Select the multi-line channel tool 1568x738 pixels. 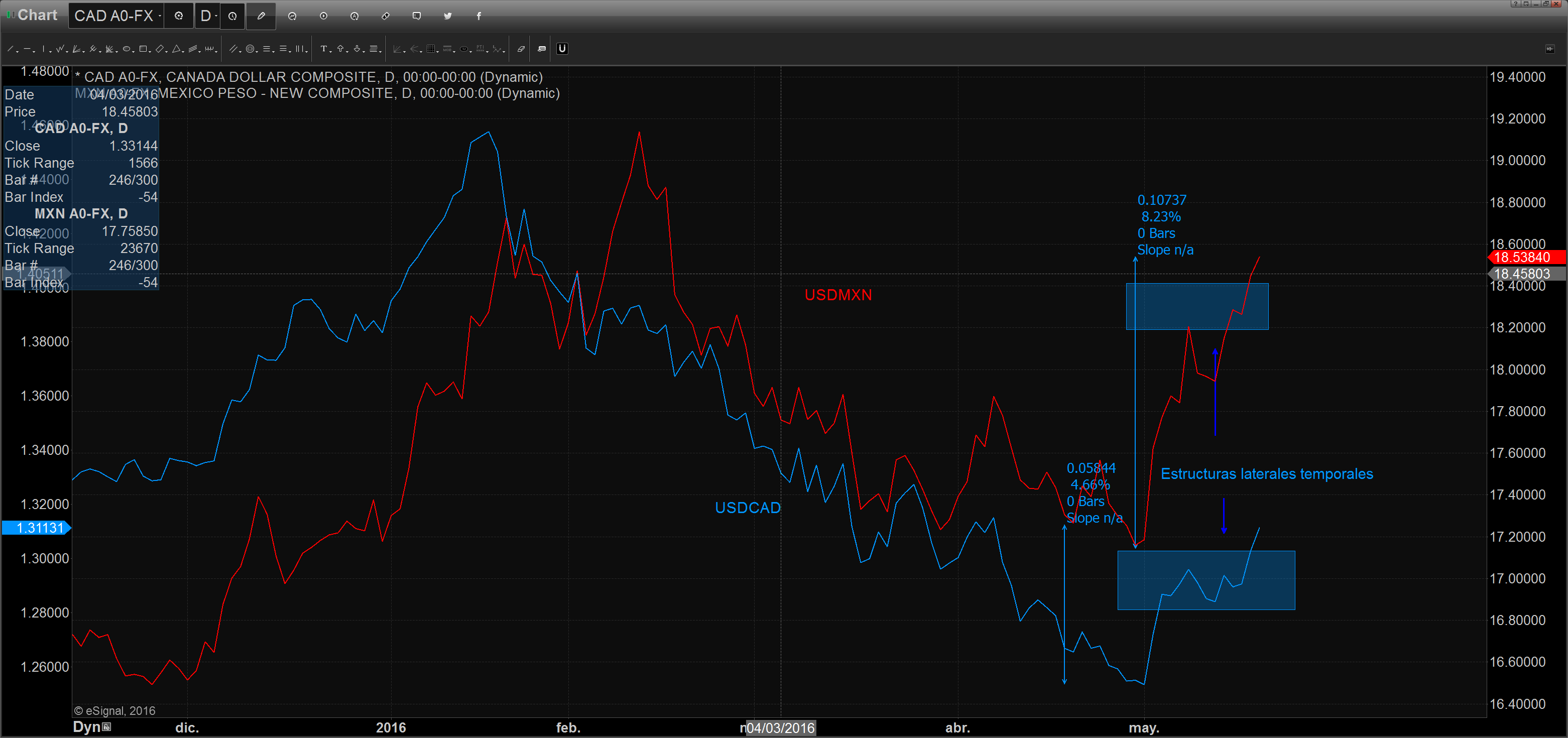pyautogui.click(x=193, y=49)
